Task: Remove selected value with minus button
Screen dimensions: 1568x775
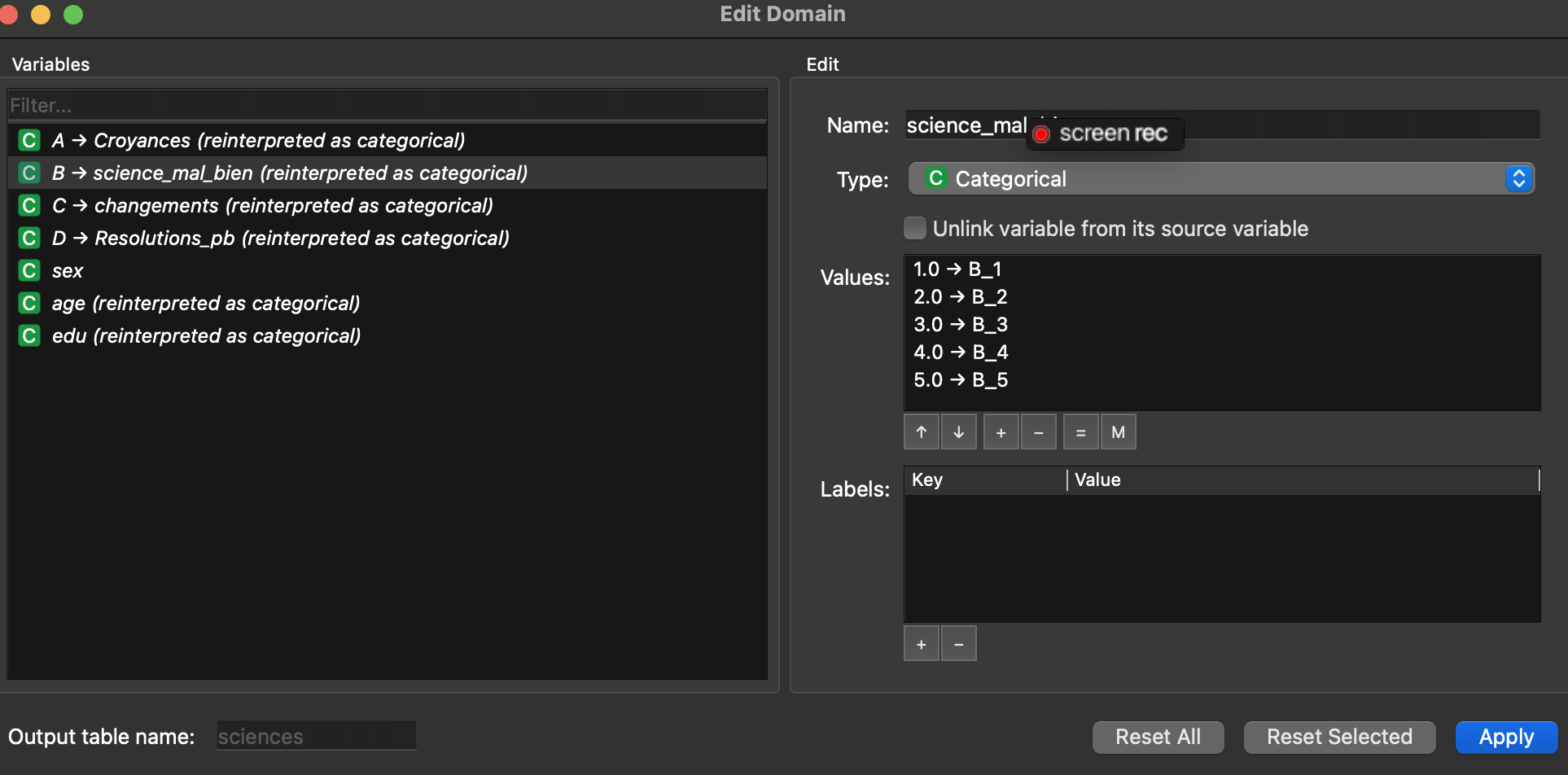Action: click(1039, 432)
